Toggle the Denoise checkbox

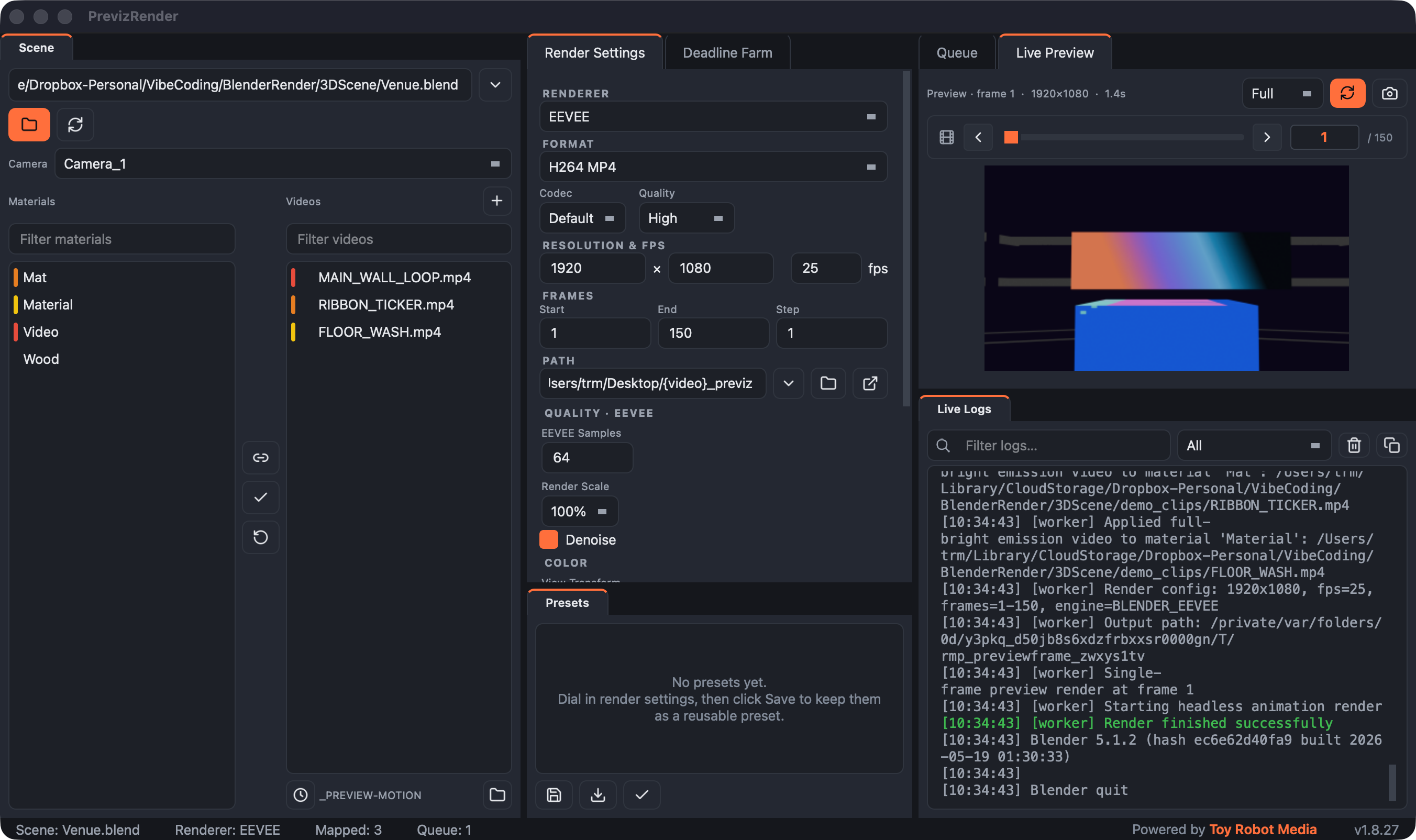548,539
